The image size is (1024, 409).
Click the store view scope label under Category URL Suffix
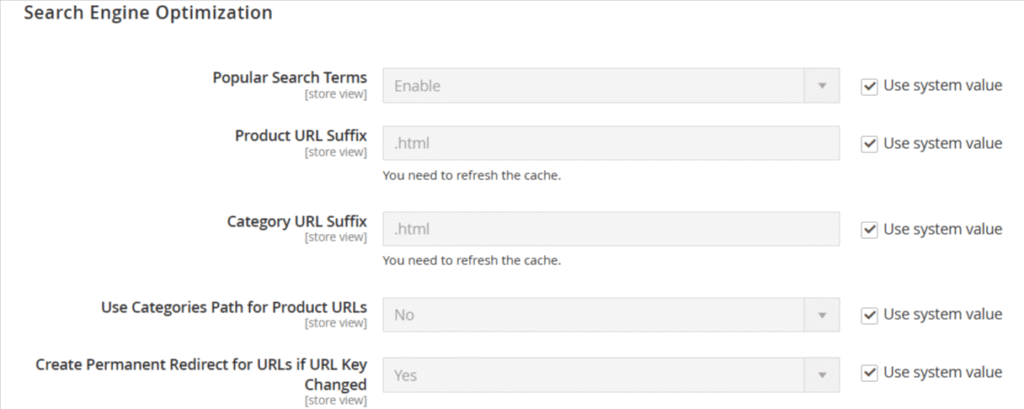tap(335, 238)
